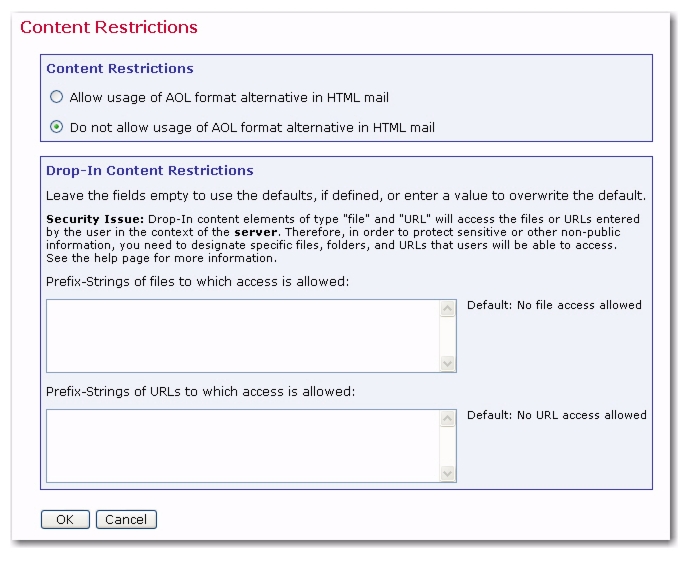The width and height of the screenshot is (688, 564).
Task: Click the up arrow of the files text area scrollbar
Action: 448,309
